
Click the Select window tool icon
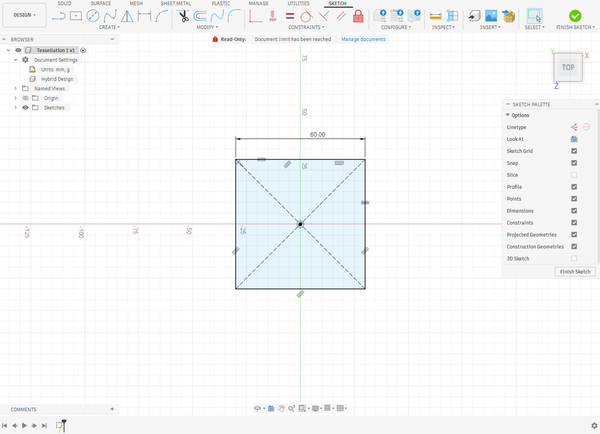point(534,16)
